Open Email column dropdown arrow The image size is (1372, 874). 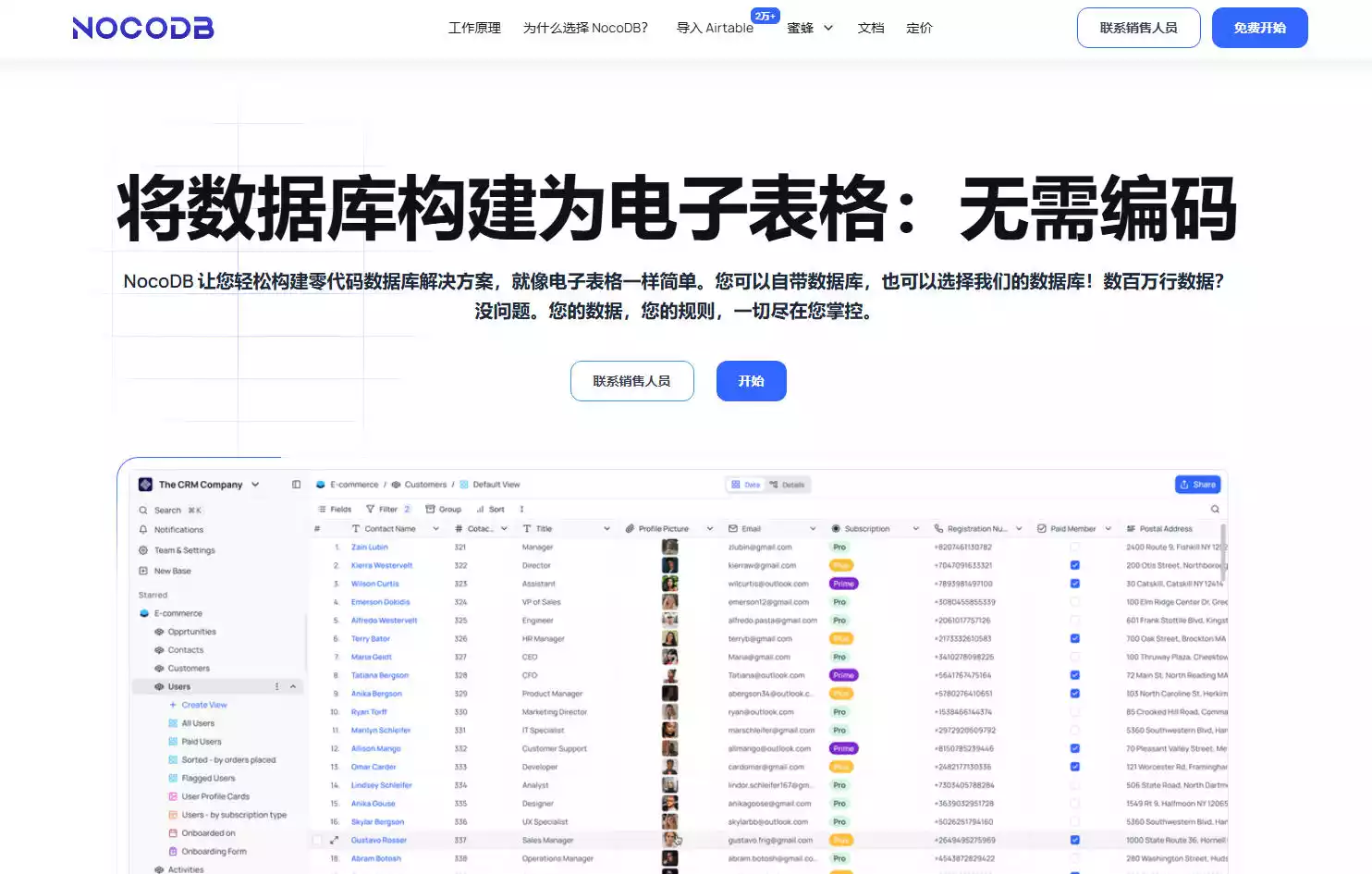pos(813,529)
